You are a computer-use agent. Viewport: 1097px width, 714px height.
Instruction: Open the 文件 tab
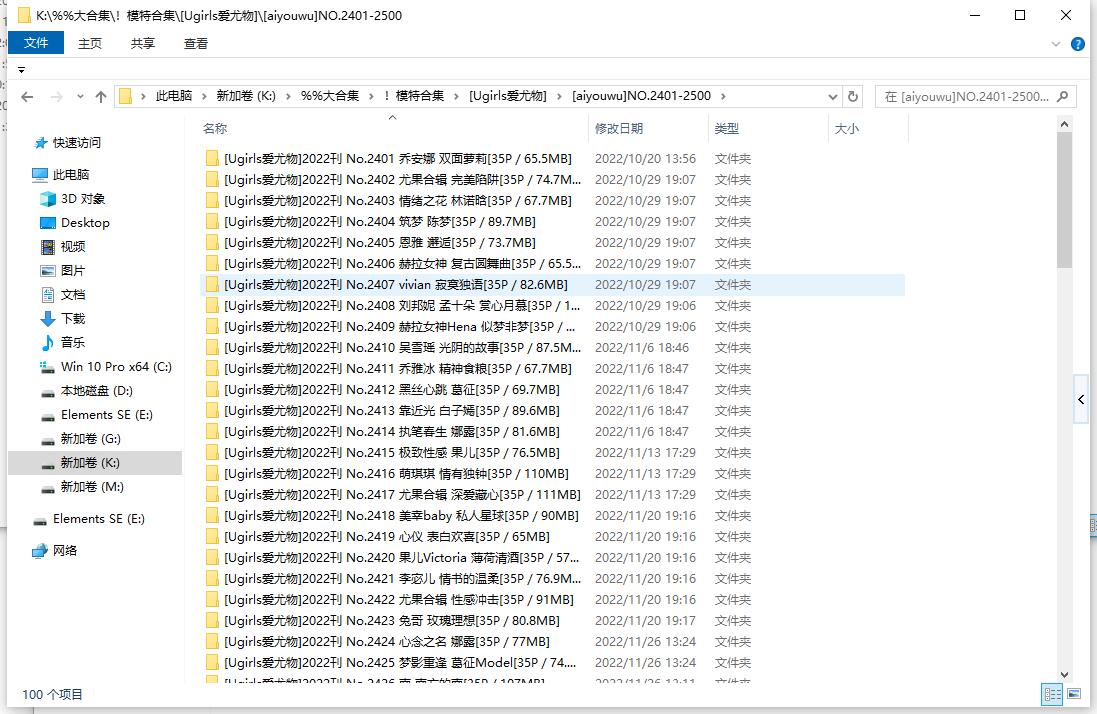point(36,43)
